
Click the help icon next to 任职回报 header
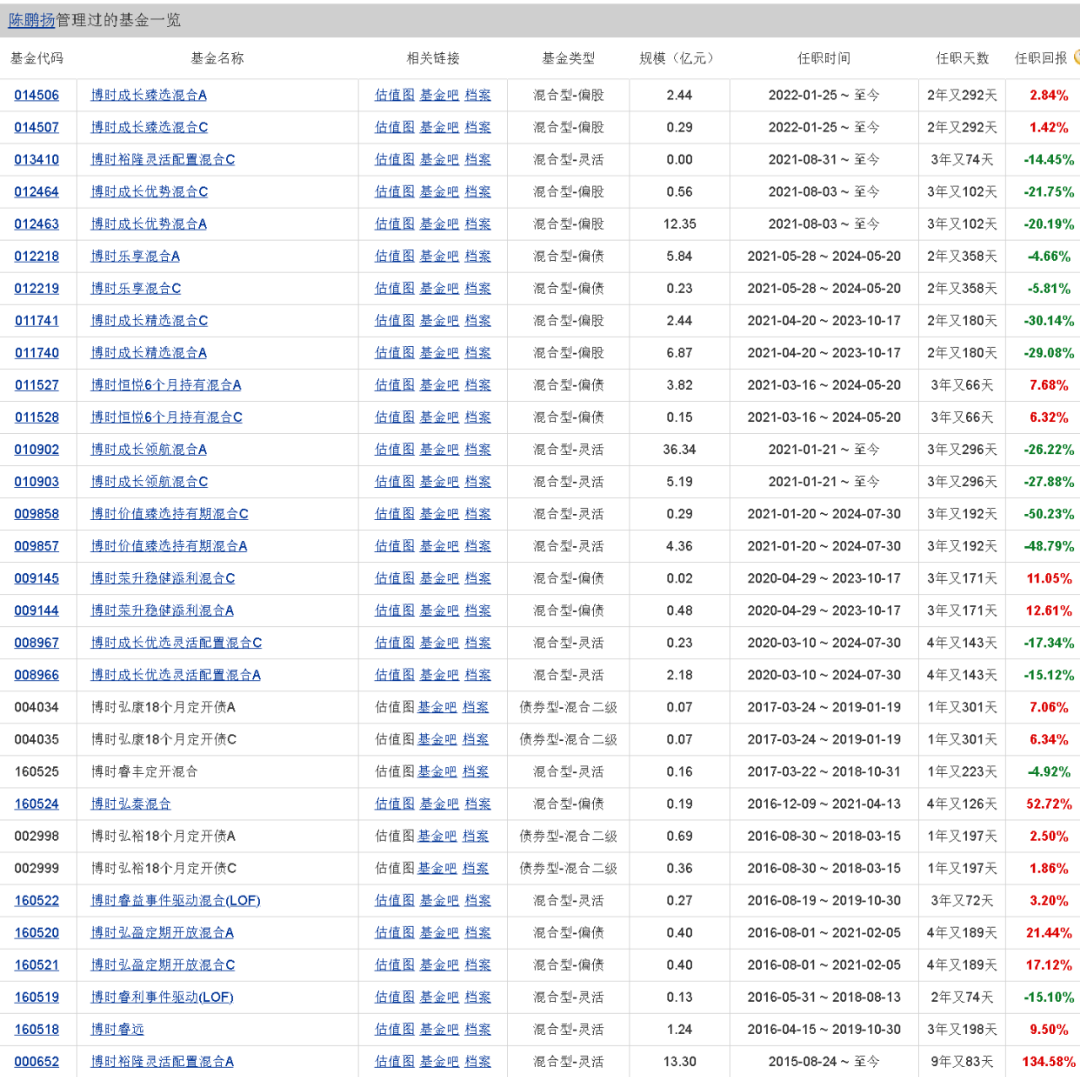click(x=1076, y=57)
